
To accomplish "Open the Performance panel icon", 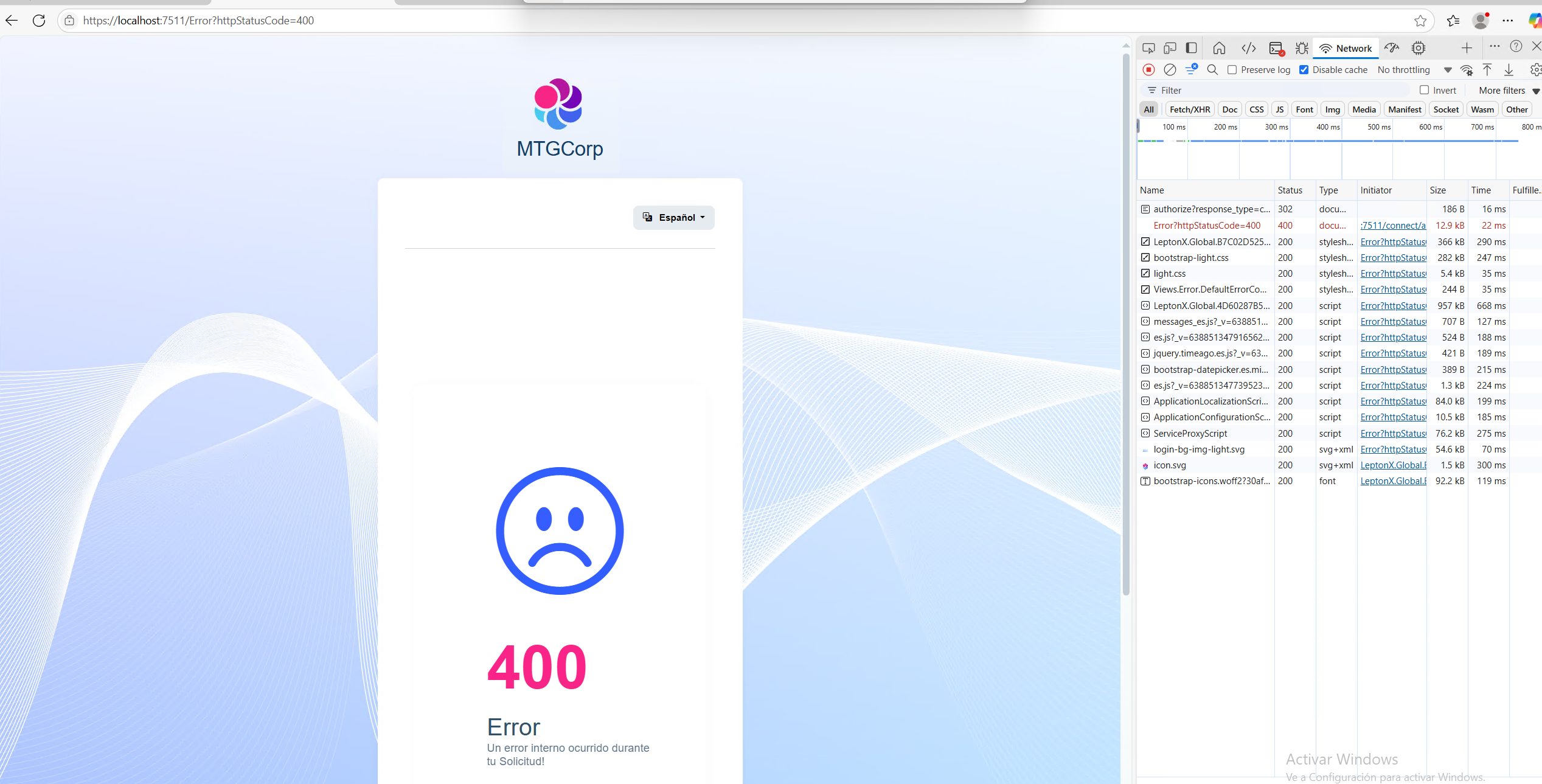I will (1392, 48).
